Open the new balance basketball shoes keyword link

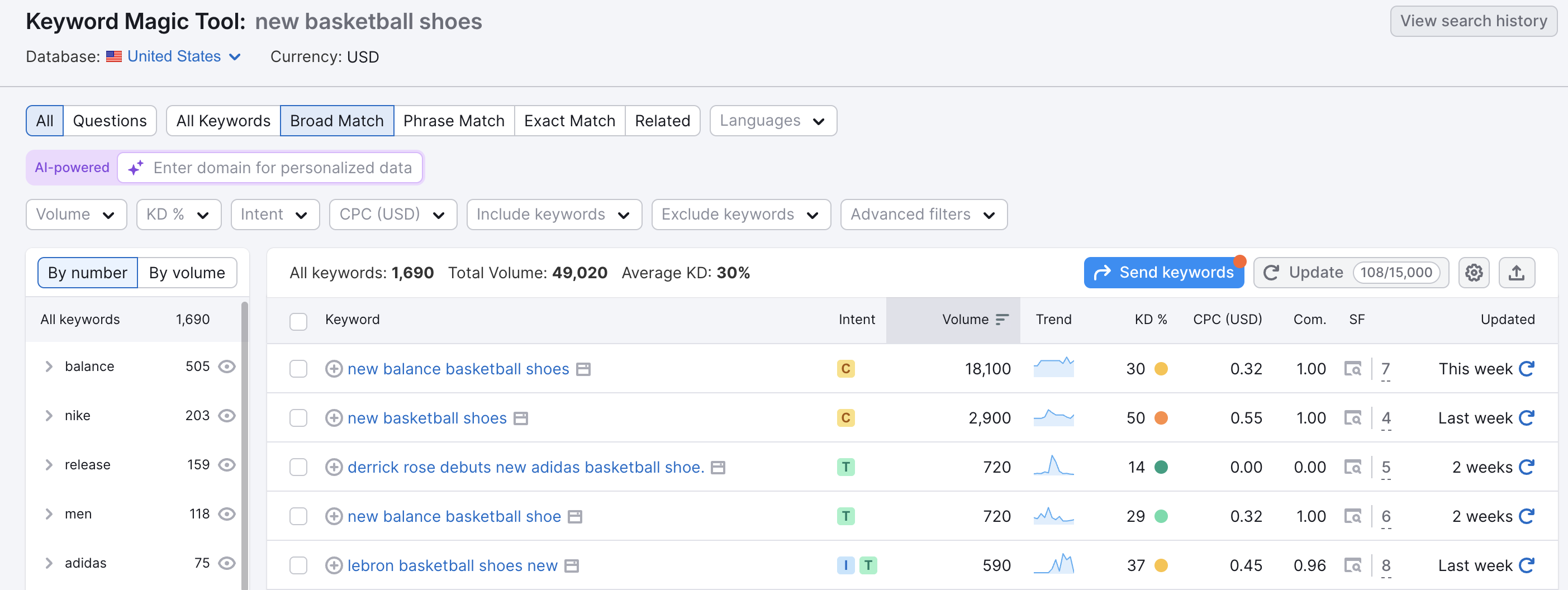[x=457, y=369]
